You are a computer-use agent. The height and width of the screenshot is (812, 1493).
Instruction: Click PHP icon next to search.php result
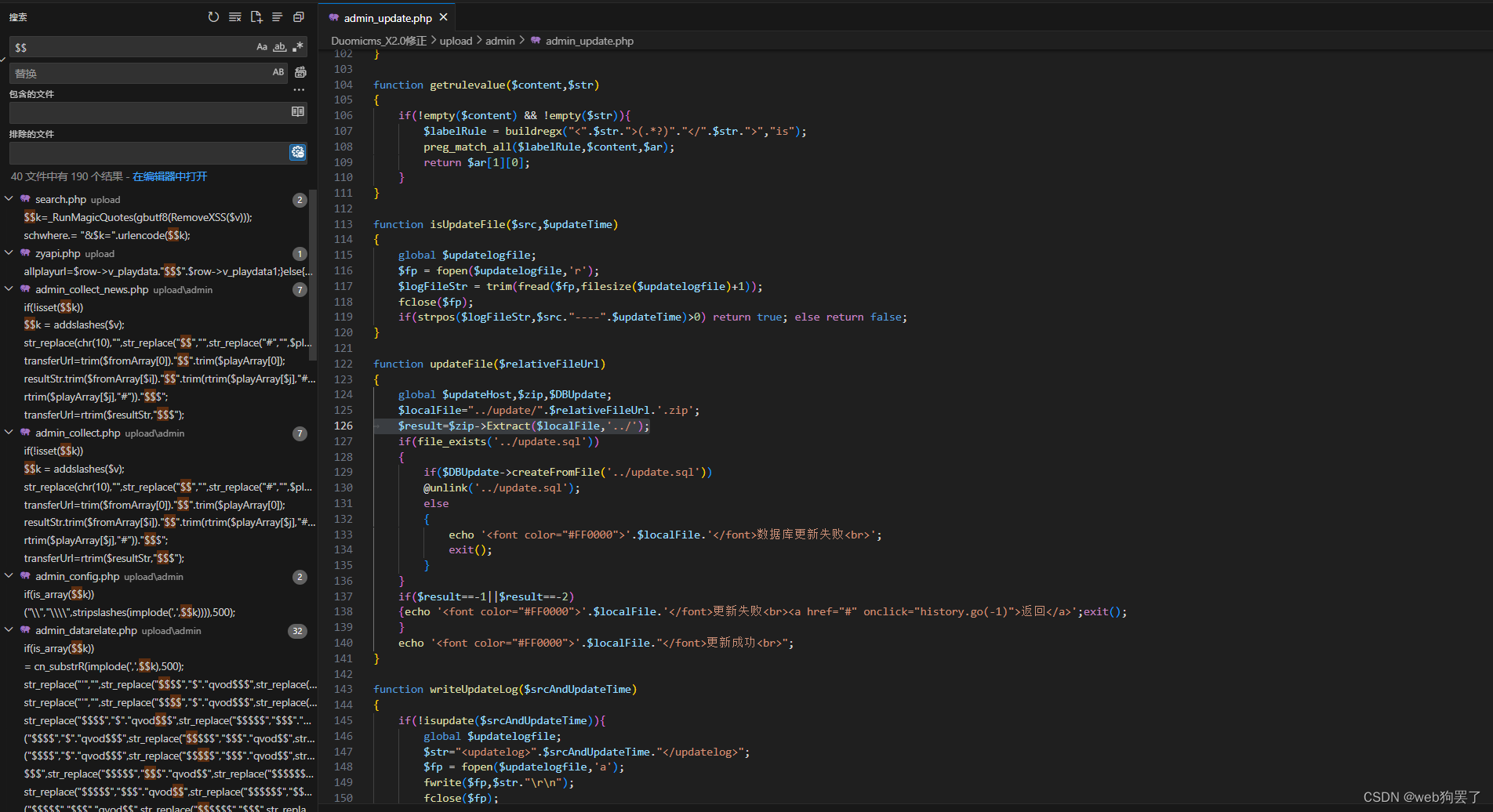(x=25, y=199)
